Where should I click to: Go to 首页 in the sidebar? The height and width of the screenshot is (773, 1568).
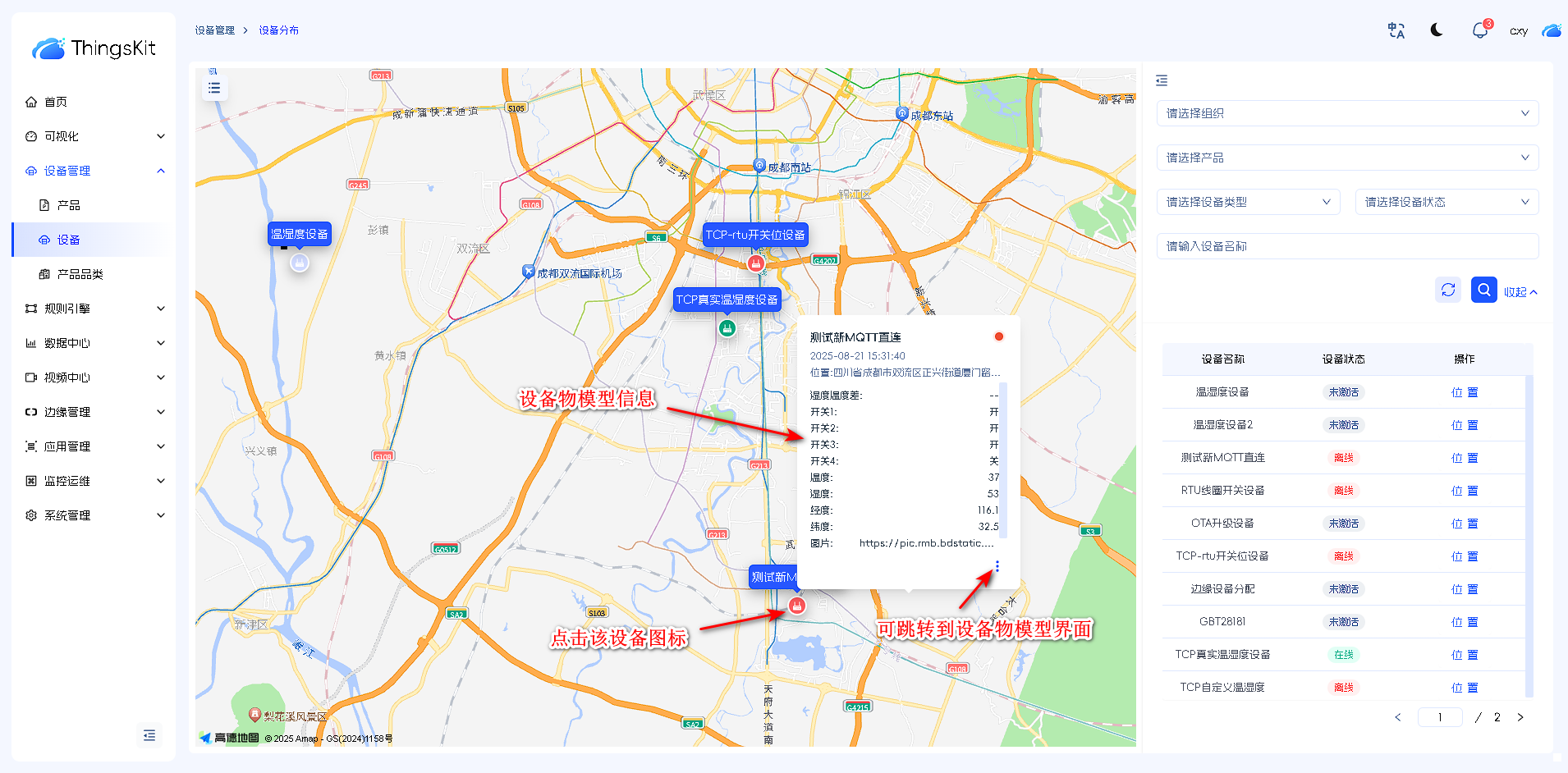(x=56, y=102)
